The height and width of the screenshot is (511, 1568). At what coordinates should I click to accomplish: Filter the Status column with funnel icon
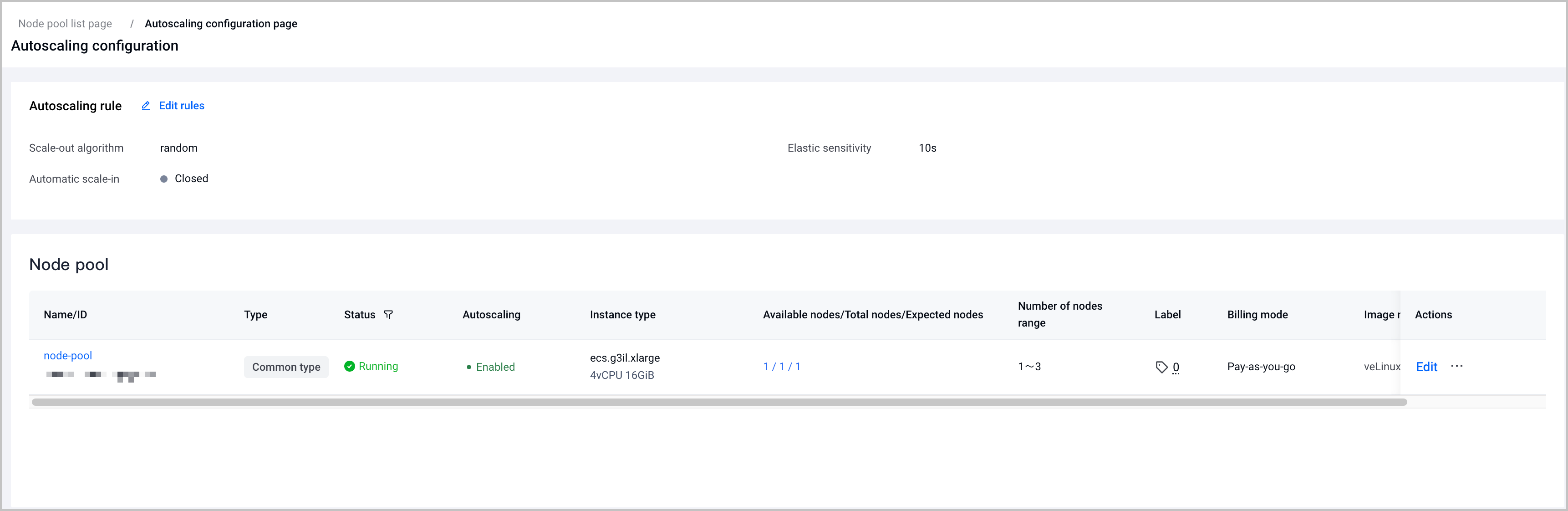click(x=388, y=315)
